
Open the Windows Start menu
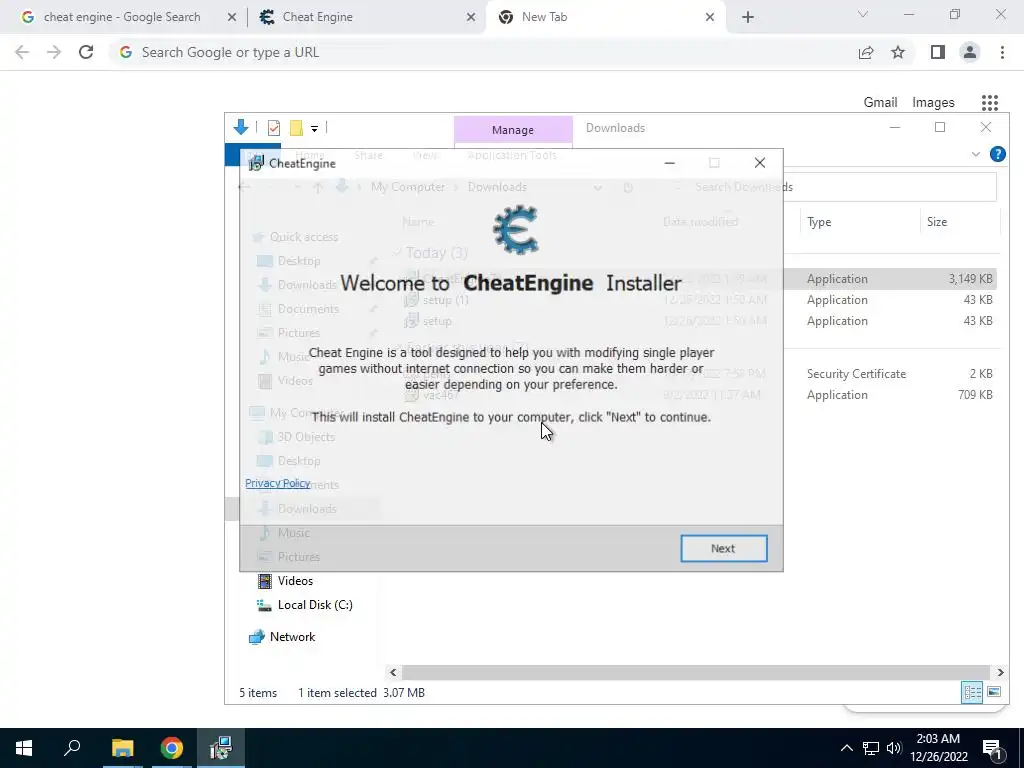[x=24, y=748]
